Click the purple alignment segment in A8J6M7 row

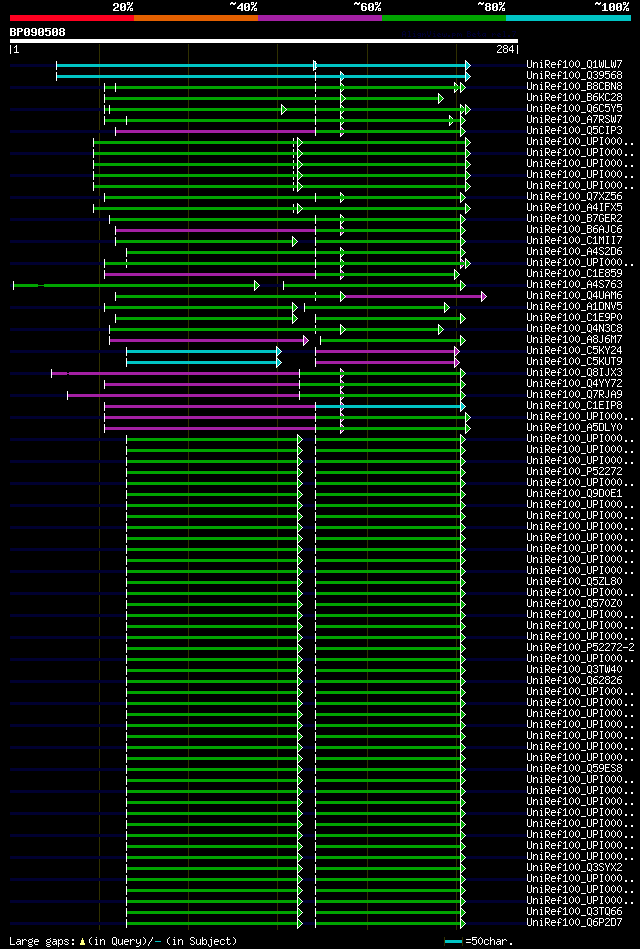(207, 340)
